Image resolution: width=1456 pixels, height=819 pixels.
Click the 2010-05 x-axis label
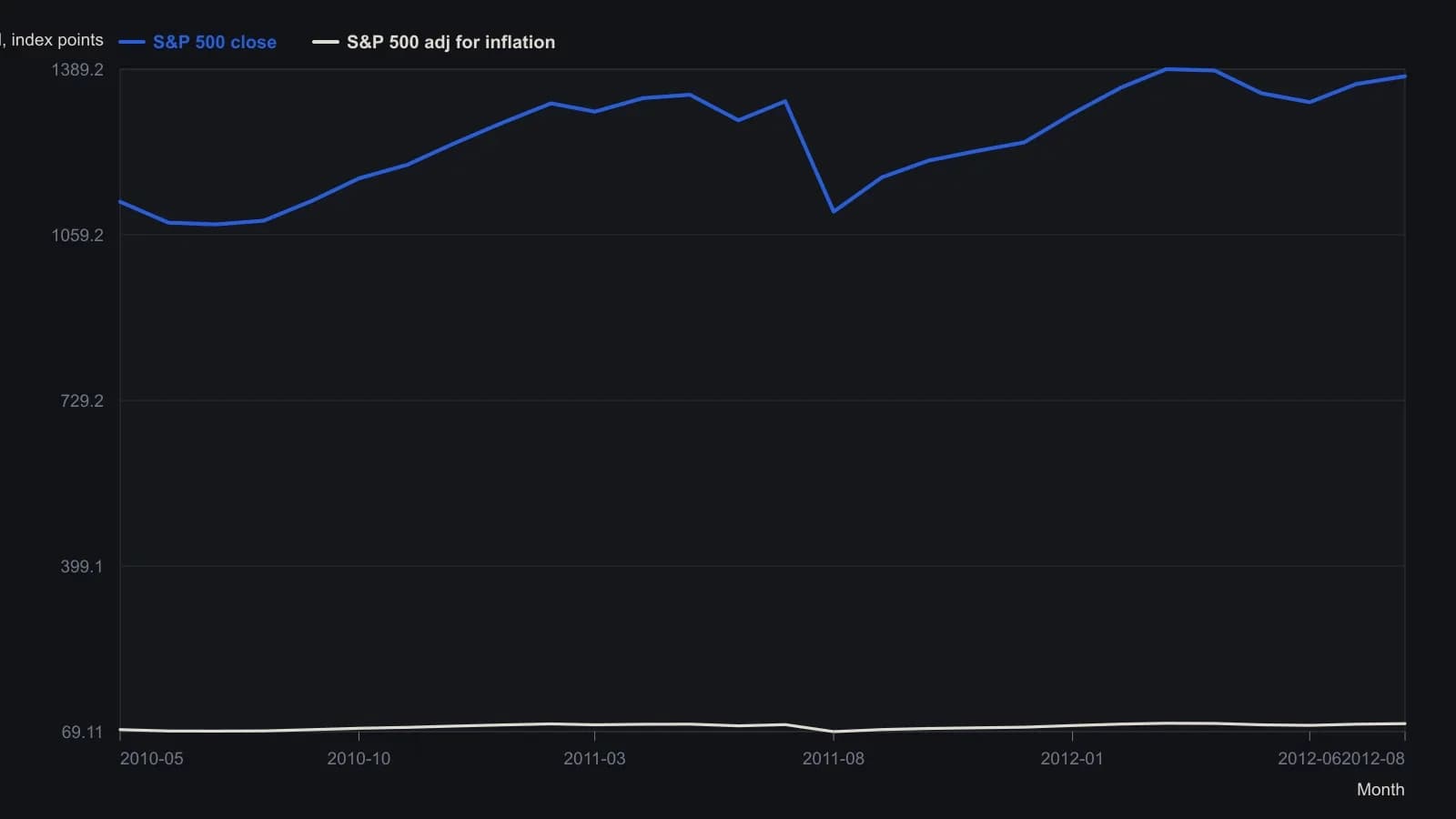[x=152, y=759]
